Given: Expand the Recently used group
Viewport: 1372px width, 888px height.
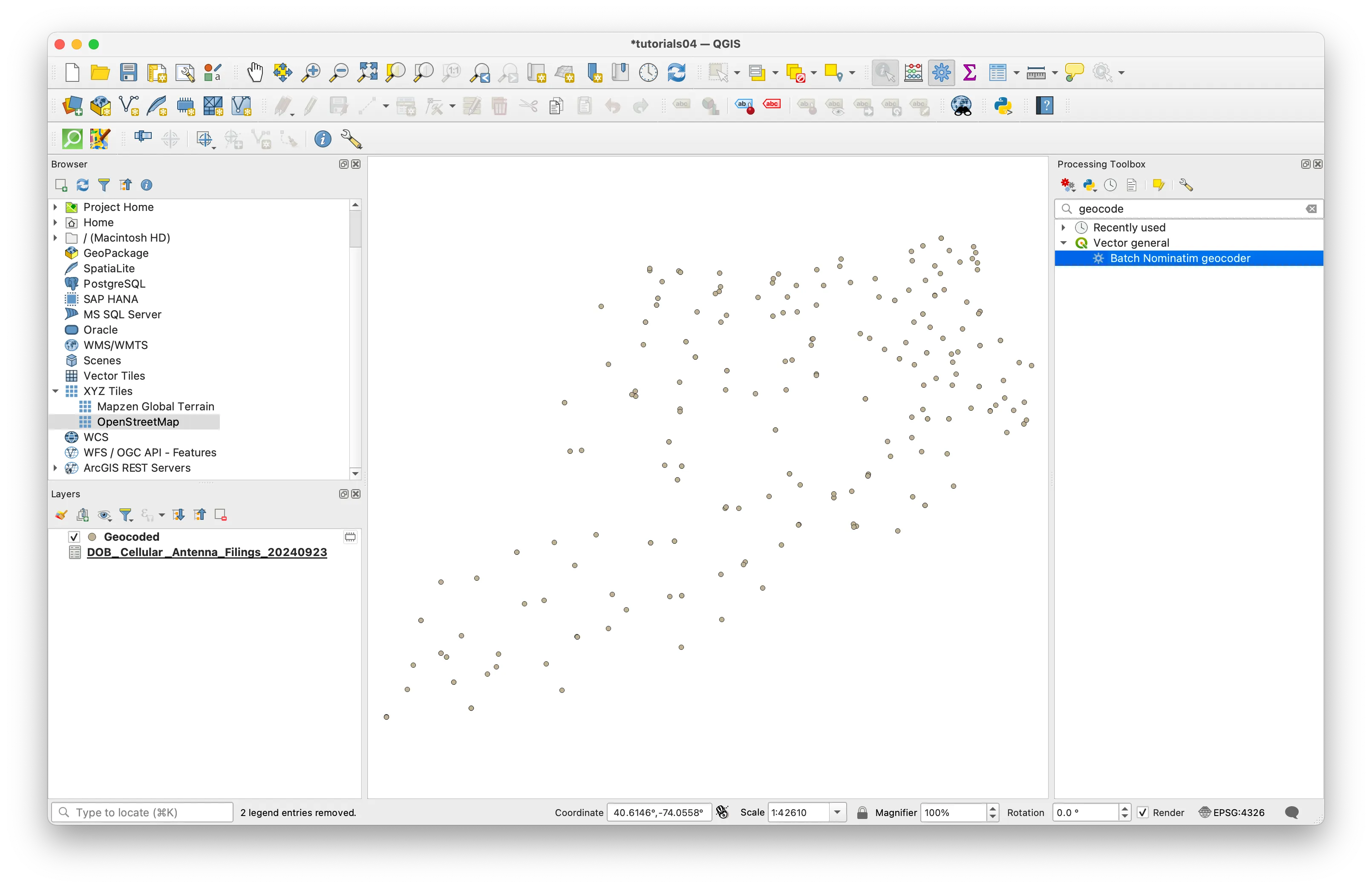Looking at the screenshot, I should pos(1063,227).
